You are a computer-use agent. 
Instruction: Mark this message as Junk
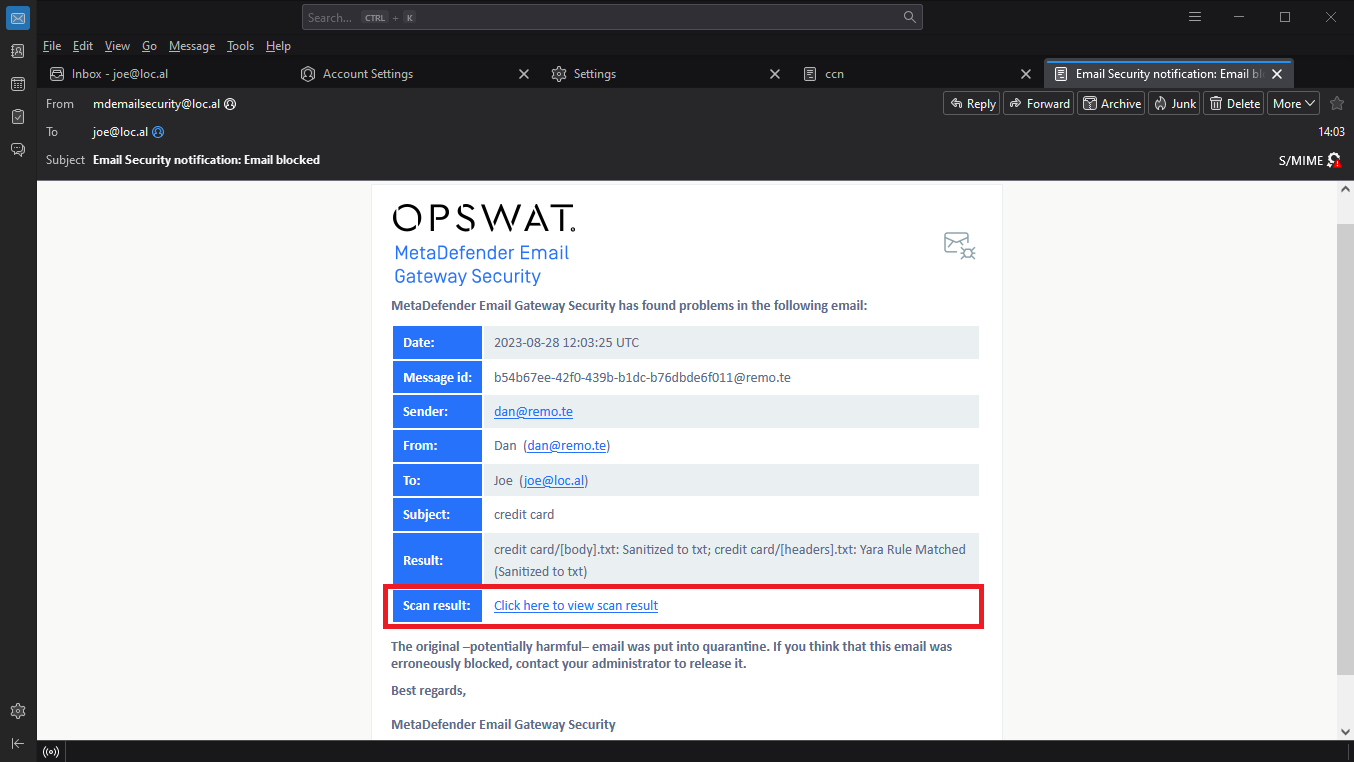tap(1174, 103)
